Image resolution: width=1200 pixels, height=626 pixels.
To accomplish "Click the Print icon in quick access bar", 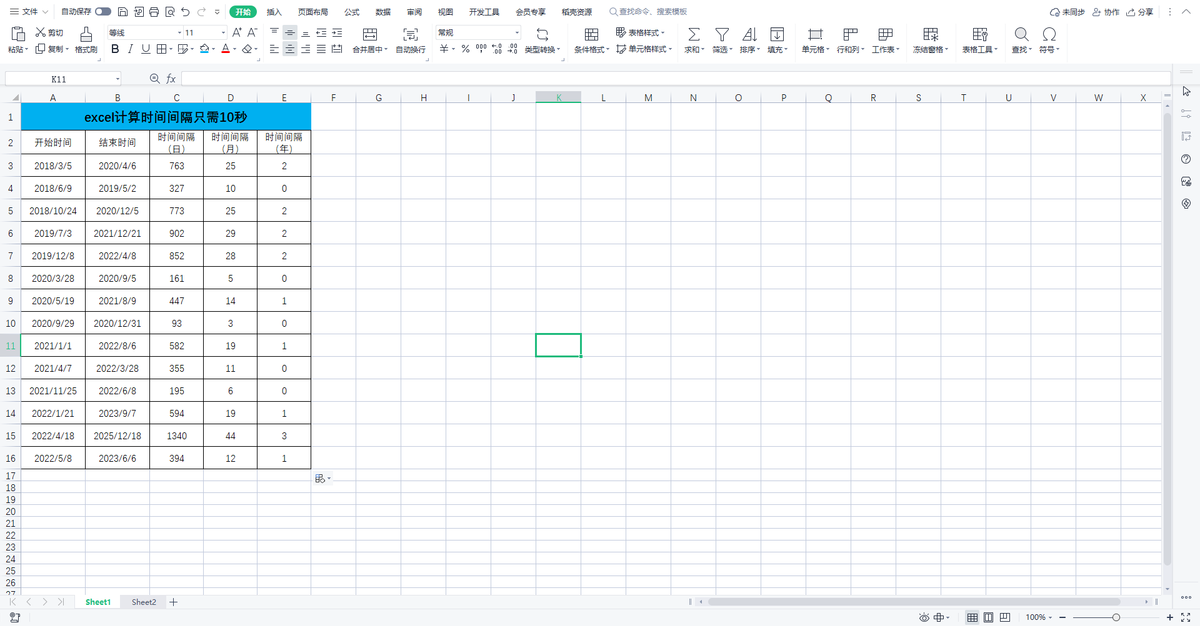I will (x=153, y=12).
